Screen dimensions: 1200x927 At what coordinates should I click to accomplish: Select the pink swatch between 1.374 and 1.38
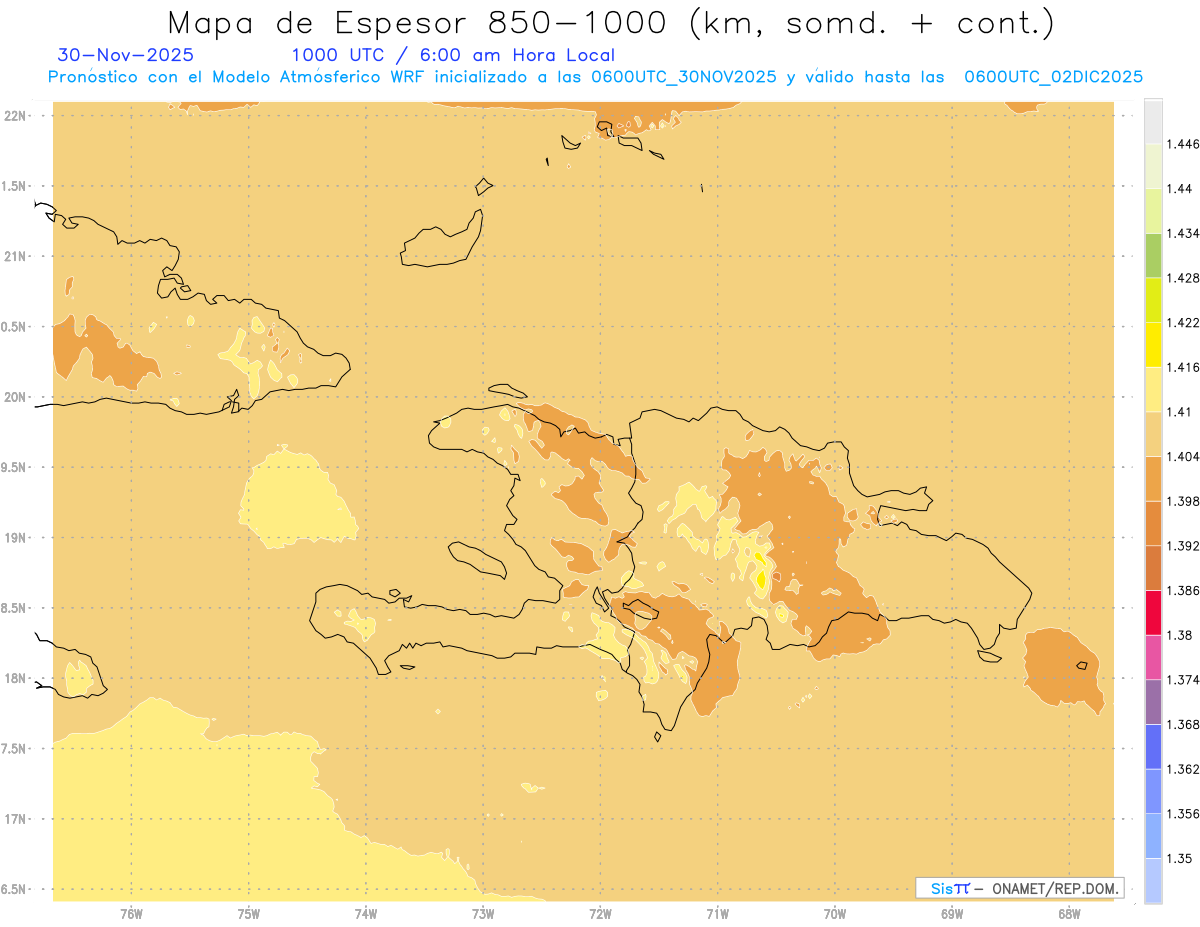pyautogui.click(x=1153, y=657)
